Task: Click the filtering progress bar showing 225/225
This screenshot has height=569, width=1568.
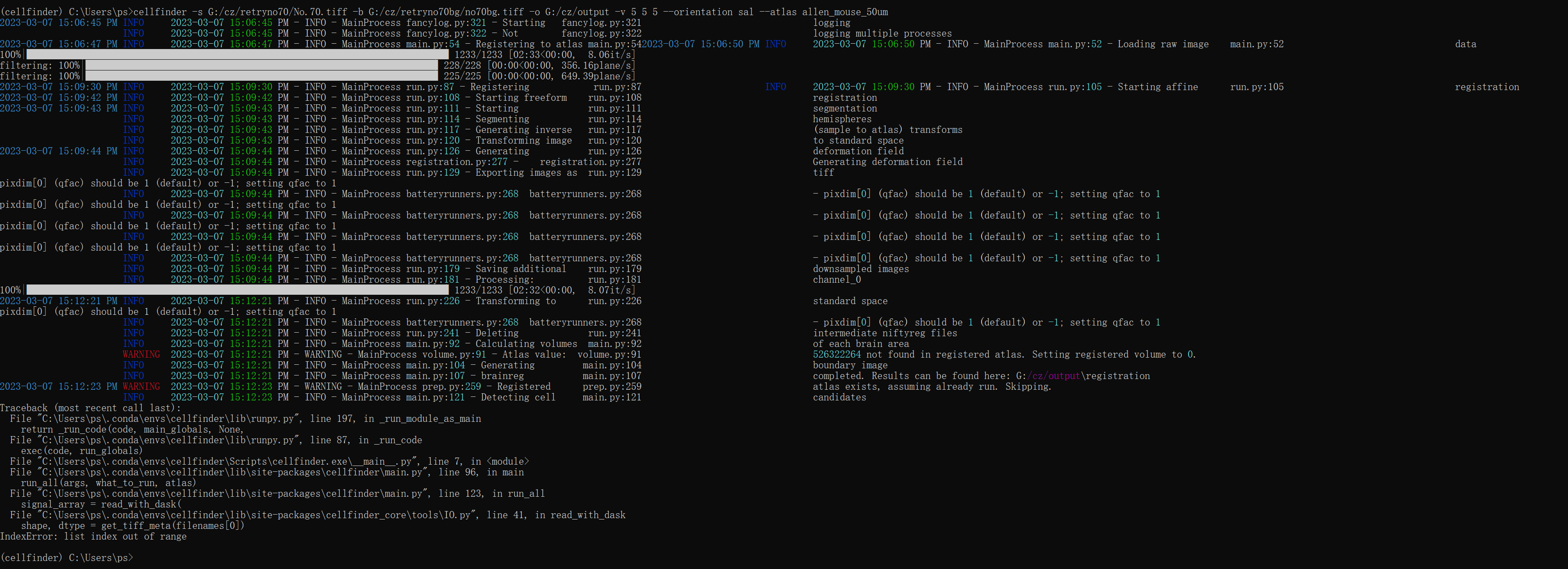Action: pyautogui.click(x=262, y=76)
